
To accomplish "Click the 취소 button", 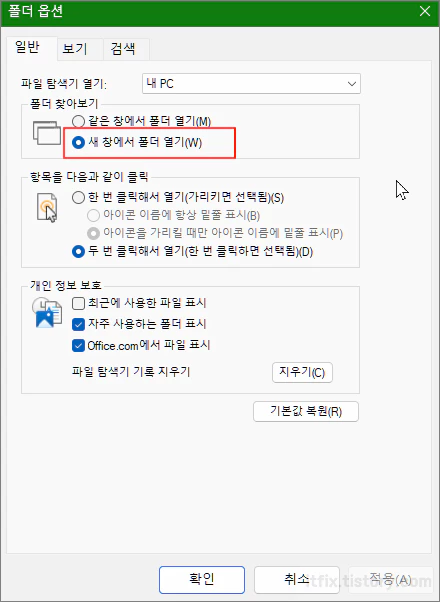I will coord(297,580).
